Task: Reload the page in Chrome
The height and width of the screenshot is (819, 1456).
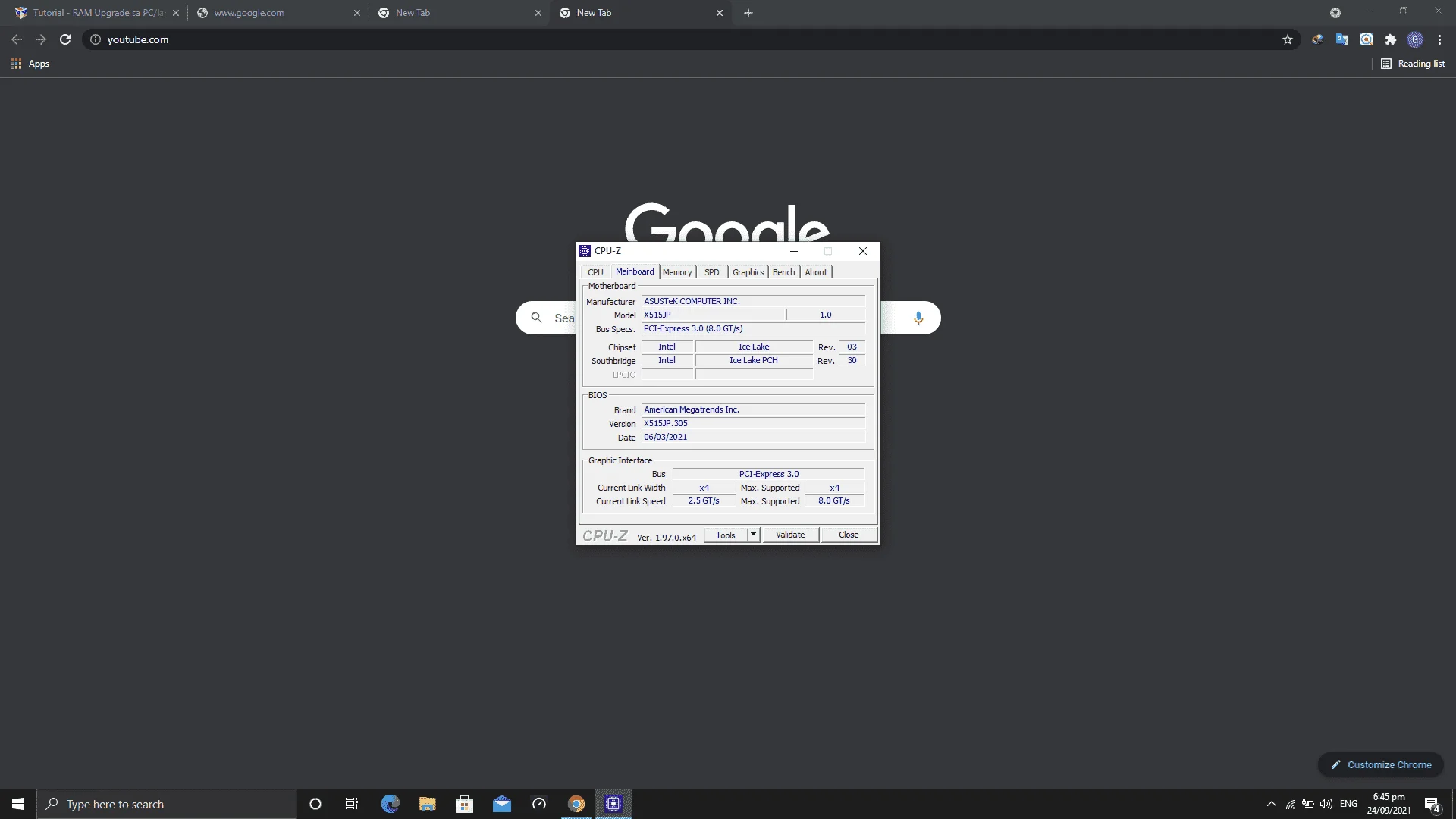Action: click(x=65, y=39)
